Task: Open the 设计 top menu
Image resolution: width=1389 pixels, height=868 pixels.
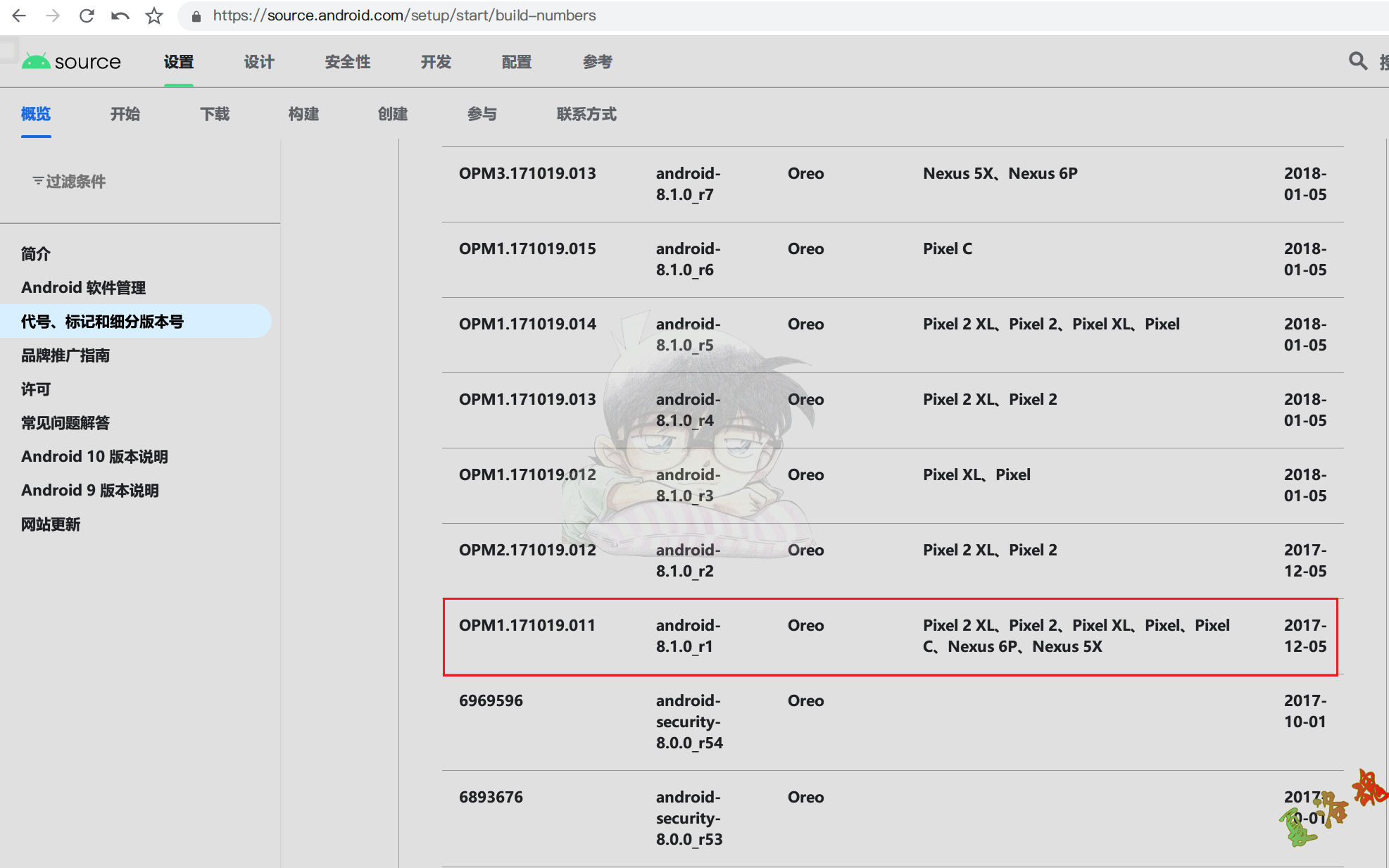Action: pyautogui.click(x=259, y=62)
